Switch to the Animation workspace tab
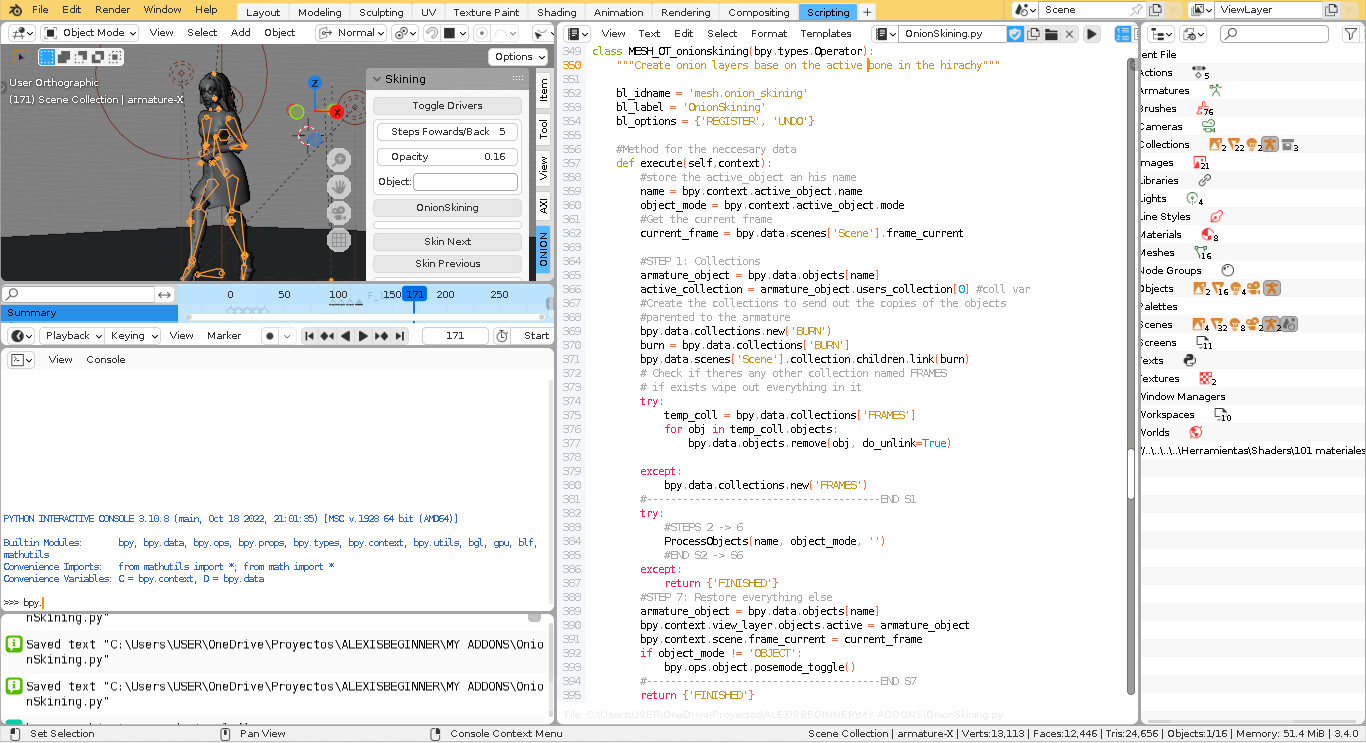1366x743 pixels. [618, 12]
